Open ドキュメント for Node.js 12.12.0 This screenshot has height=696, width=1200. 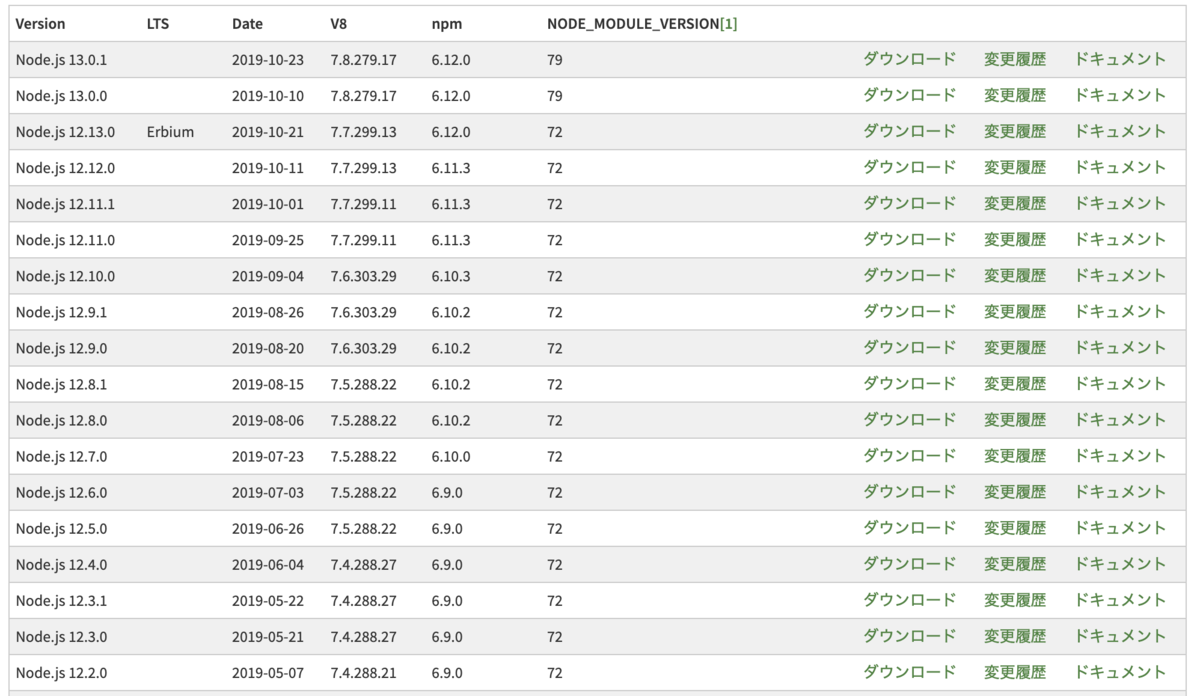click(x=1120, y=167)
